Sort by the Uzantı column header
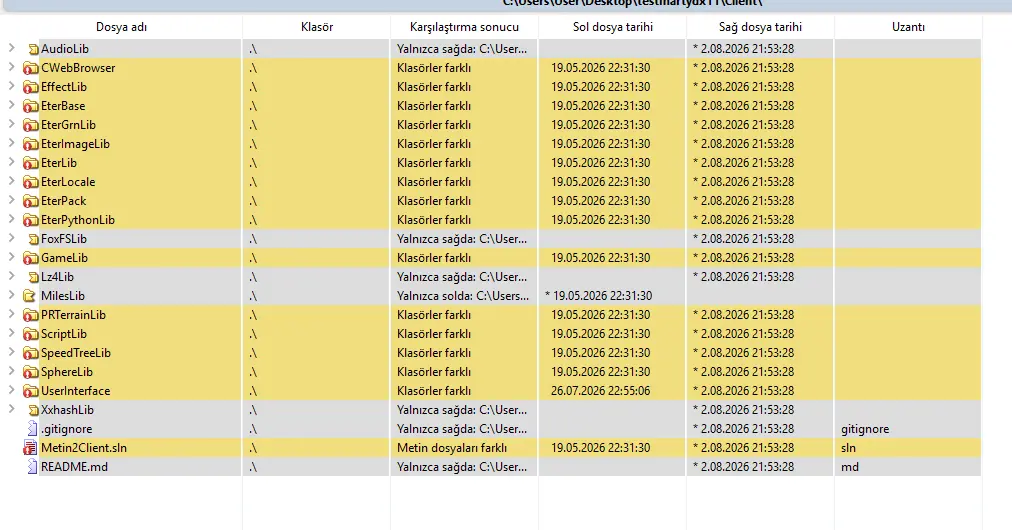Viewport: 1012px width, 530px height. 908,27
